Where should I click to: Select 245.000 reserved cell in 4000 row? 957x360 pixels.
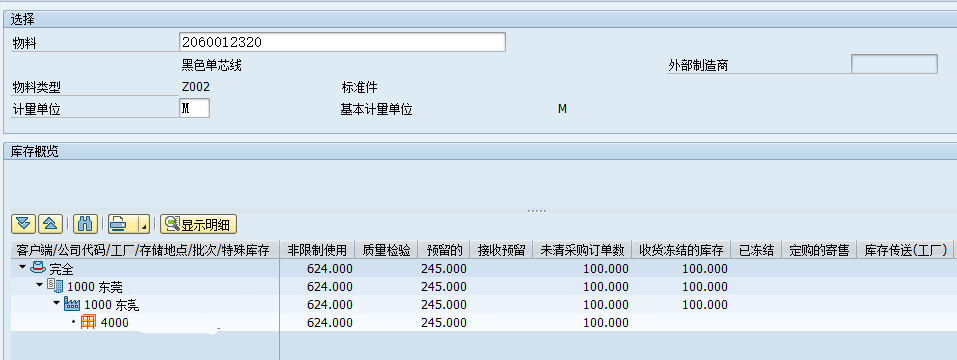point(444,323)
